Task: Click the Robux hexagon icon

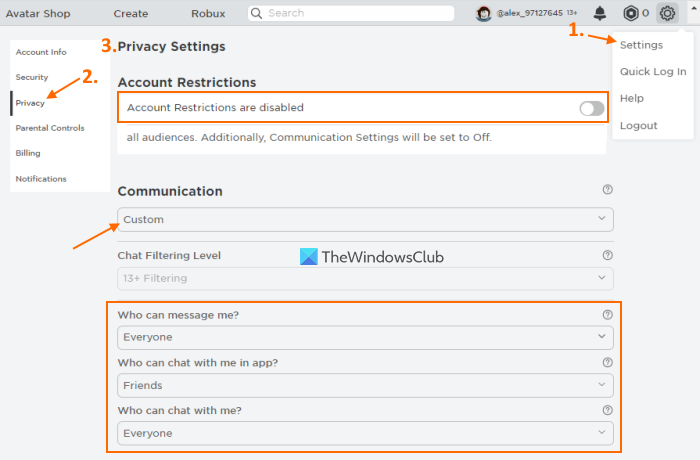Action: (631, 13)
